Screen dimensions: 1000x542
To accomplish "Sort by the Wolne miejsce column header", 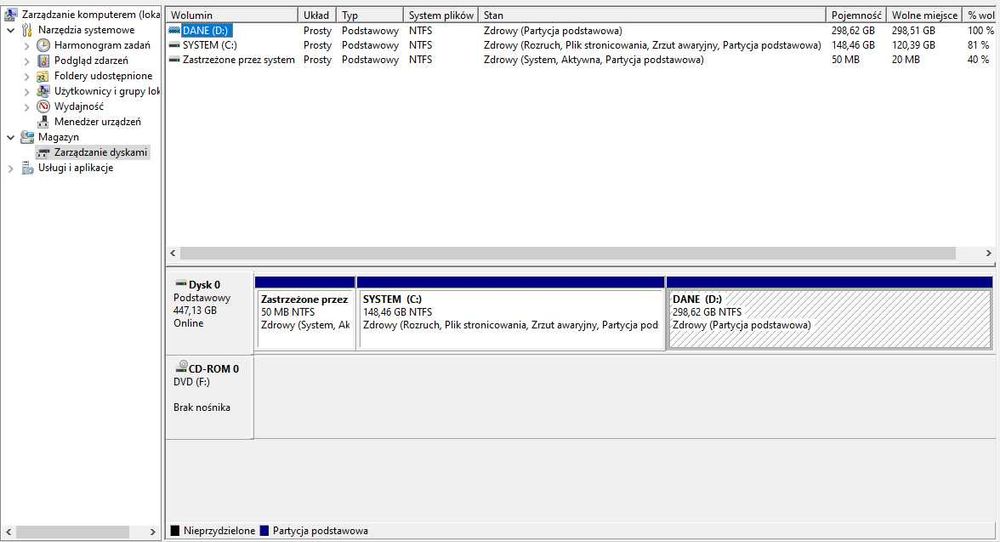I will [924, 15].
